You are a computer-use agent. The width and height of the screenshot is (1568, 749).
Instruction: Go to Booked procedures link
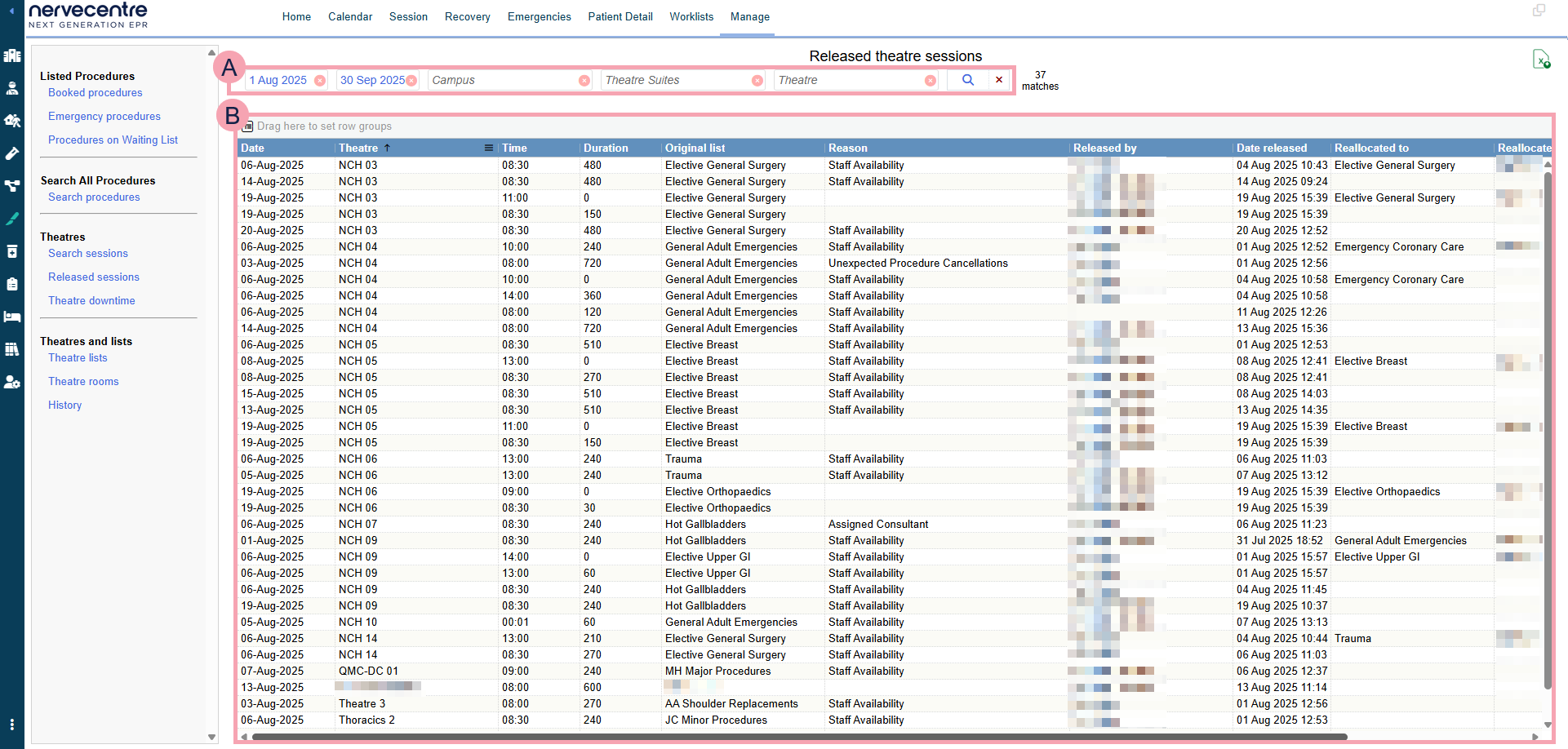point(95,93)
